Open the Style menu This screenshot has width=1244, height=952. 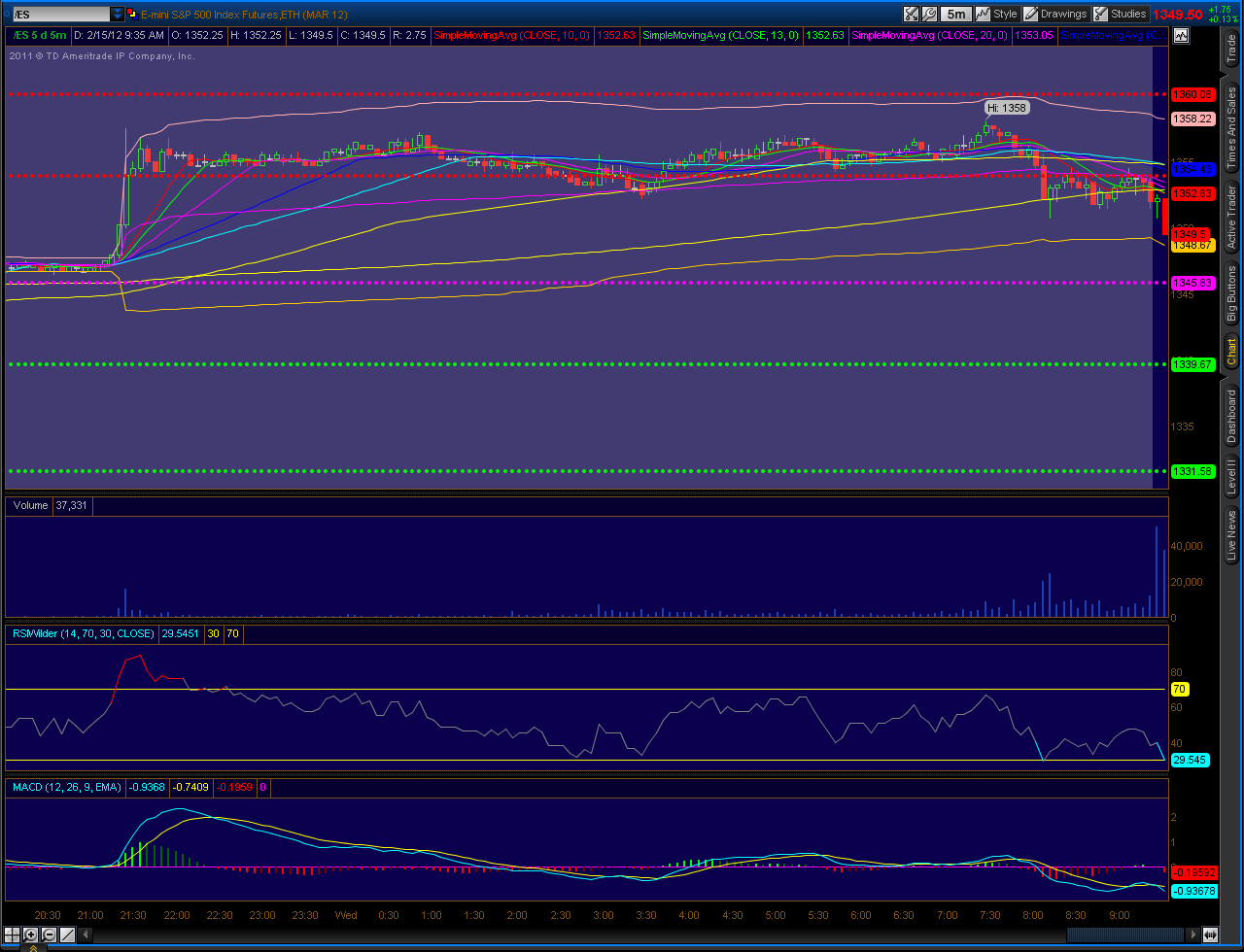click(997, 14)
